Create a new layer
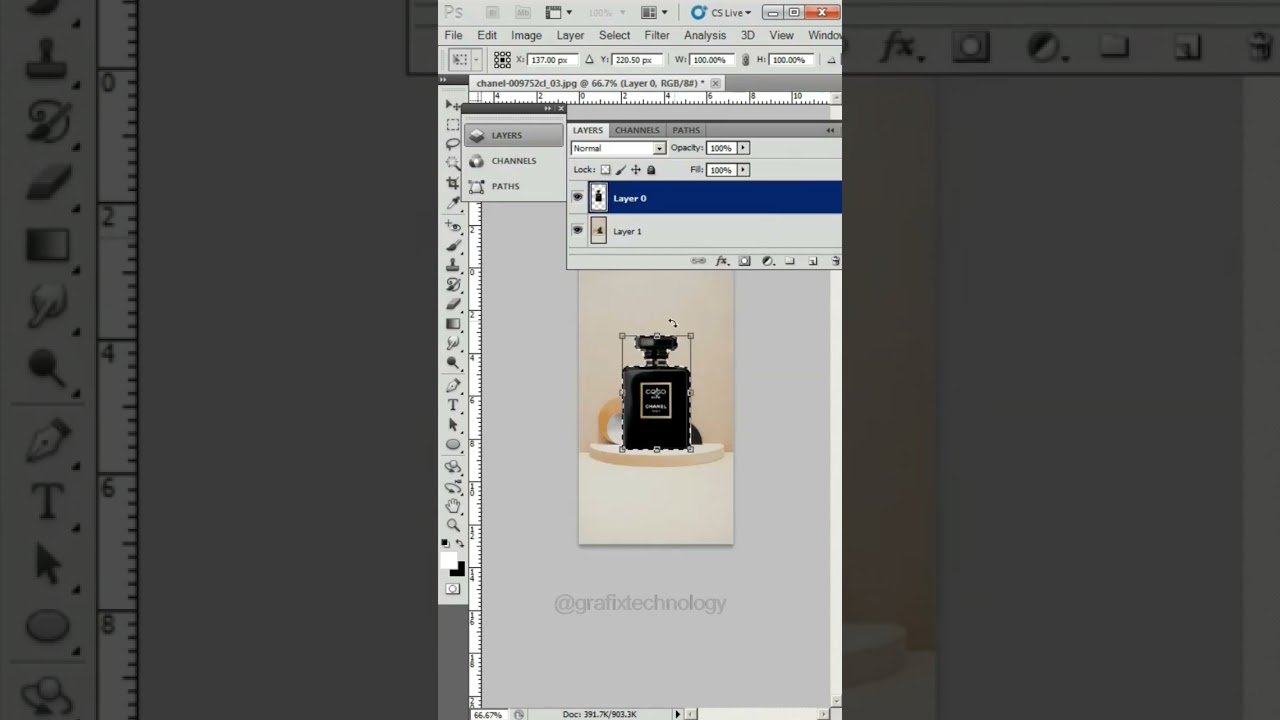Screen dimensions: 1280x720 point(813,261)
